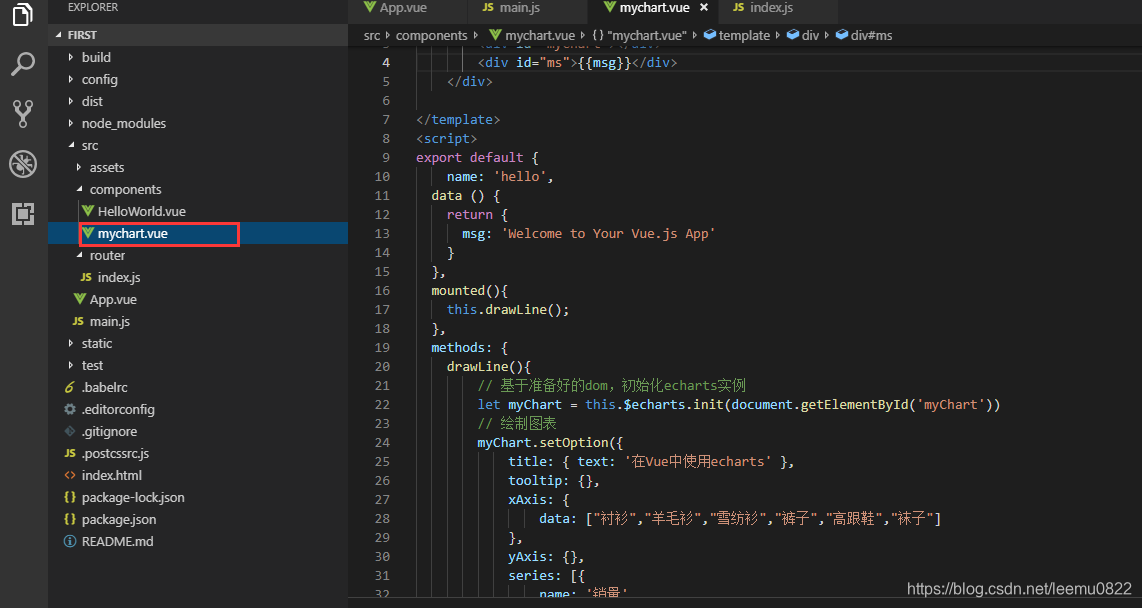Expand the static folder
This screenshot has width=1142, height=608.
pyautogui.click(x=71, y=343)
